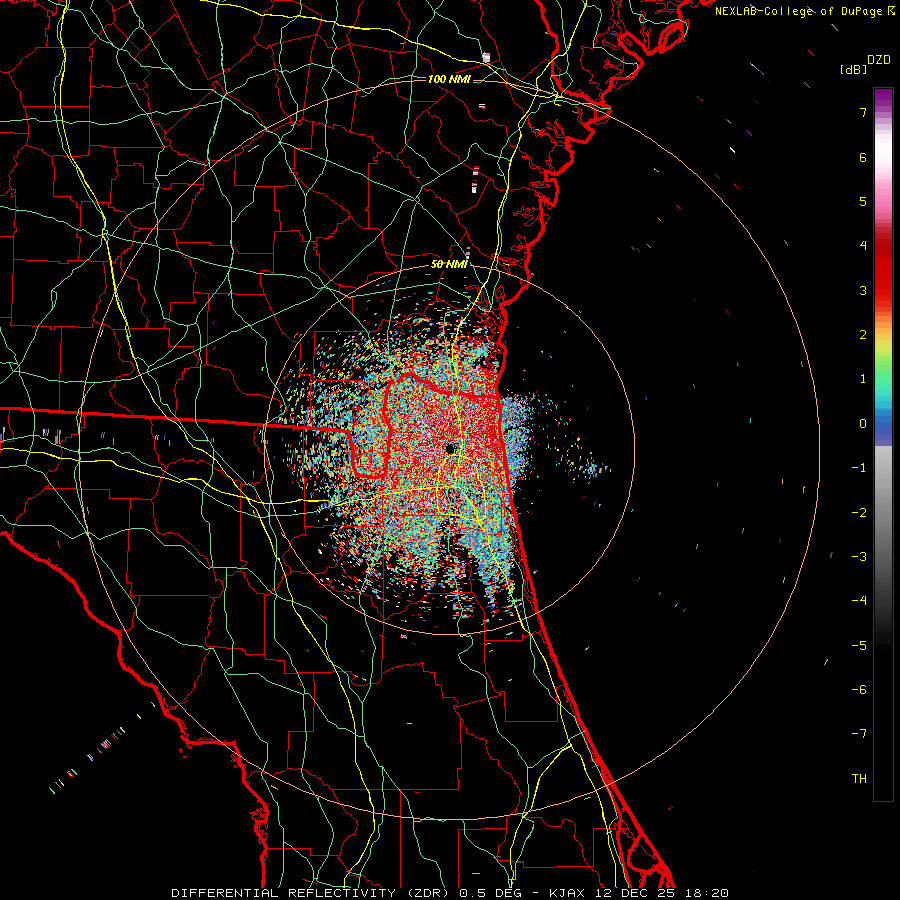
Task: Click the -4 value on the color scale
Action: pyautogui.click(x=859, y=600)
